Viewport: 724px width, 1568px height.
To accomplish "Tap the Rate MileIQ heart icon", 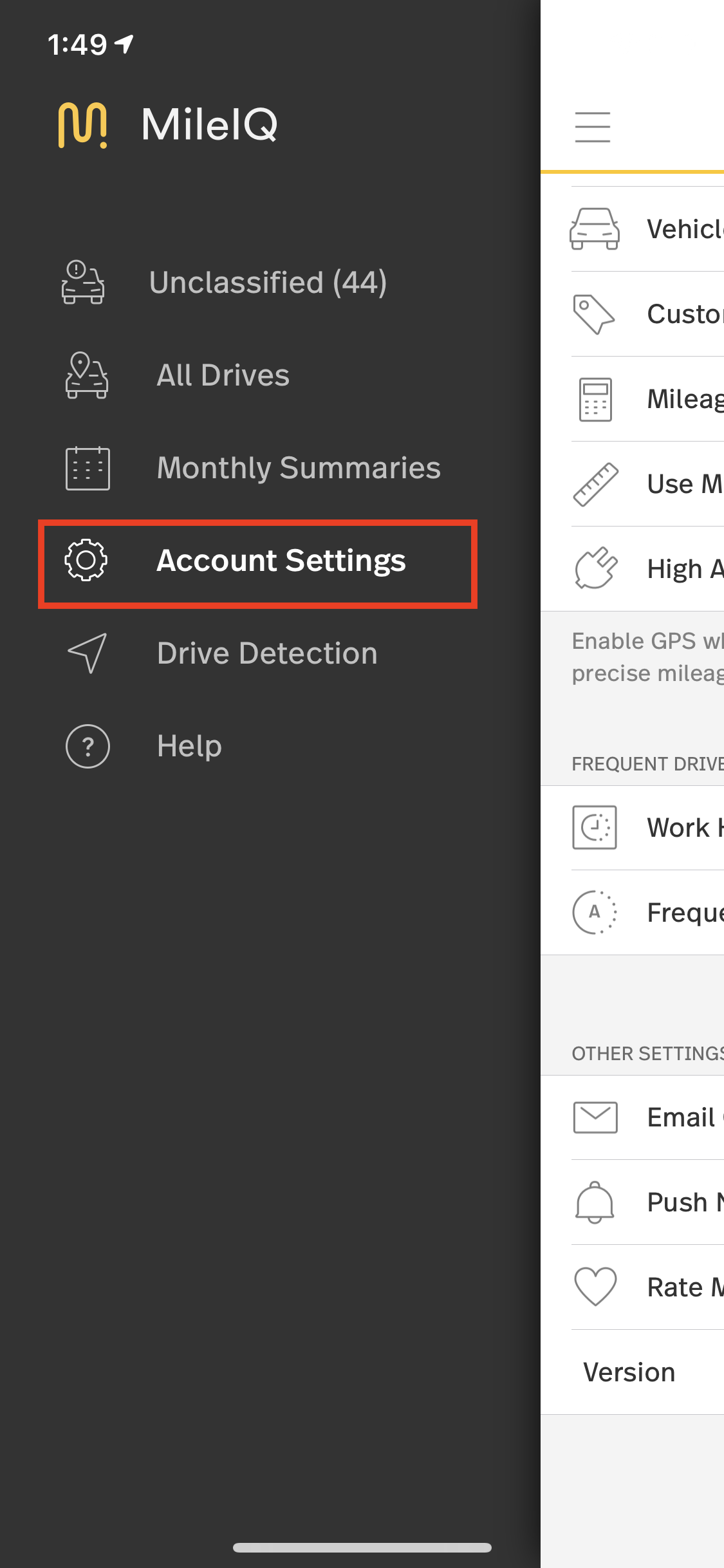I will click(595, 1287).
